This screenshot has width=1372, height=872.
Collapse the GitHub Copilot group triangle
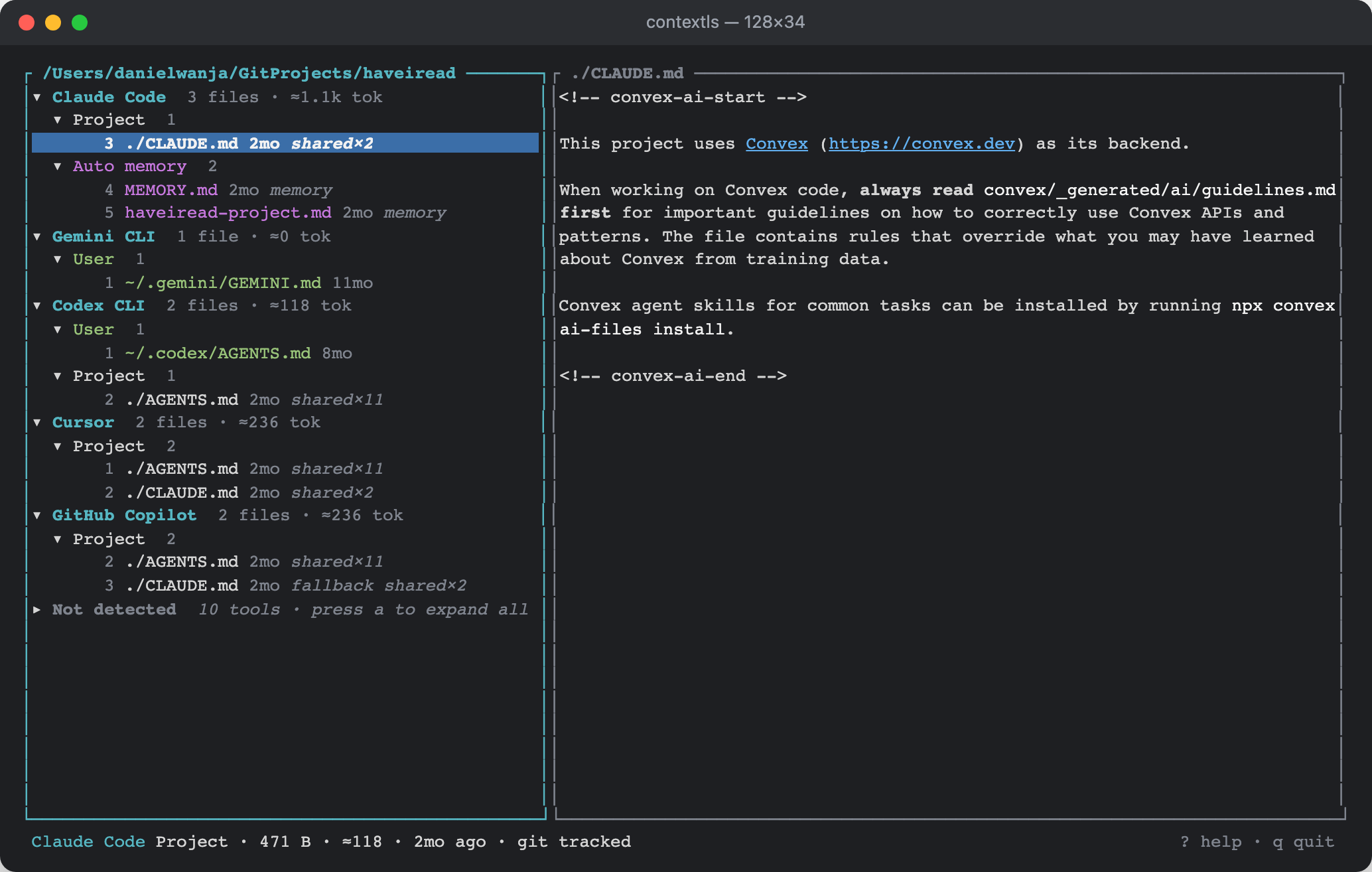click(37, 516)
